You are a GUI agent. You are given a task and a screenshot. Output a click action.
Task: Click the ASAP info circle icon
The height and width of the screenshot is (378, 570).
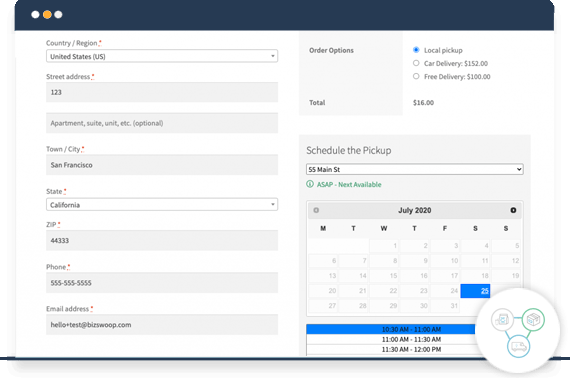[x=310, y=184]
